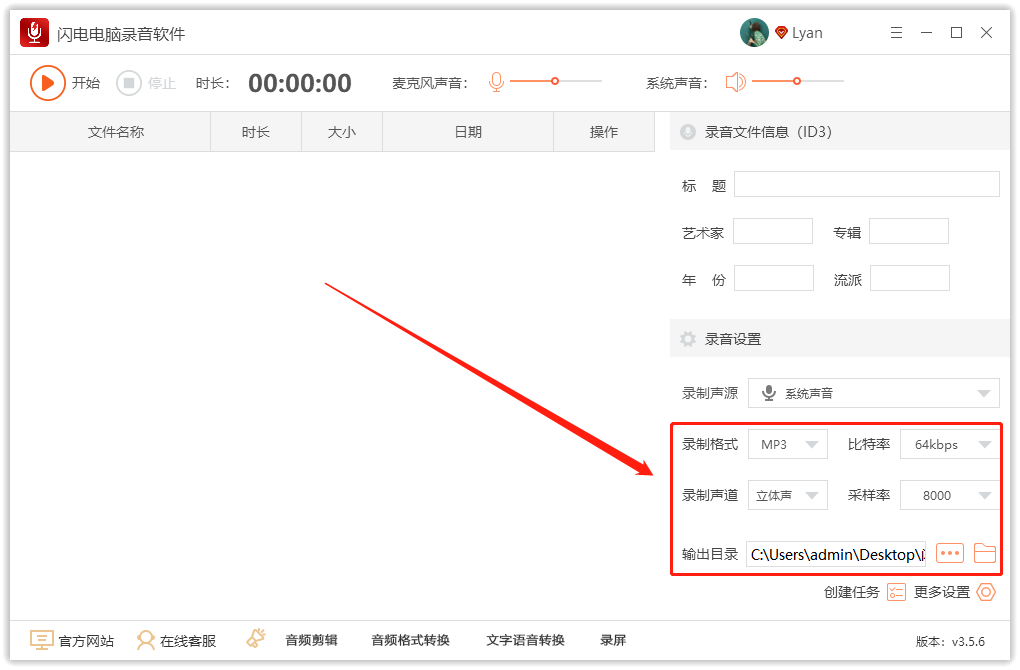Open the 音频剪辑 audio editing tool icon
1020x670 pixels.
coord(256,638)
